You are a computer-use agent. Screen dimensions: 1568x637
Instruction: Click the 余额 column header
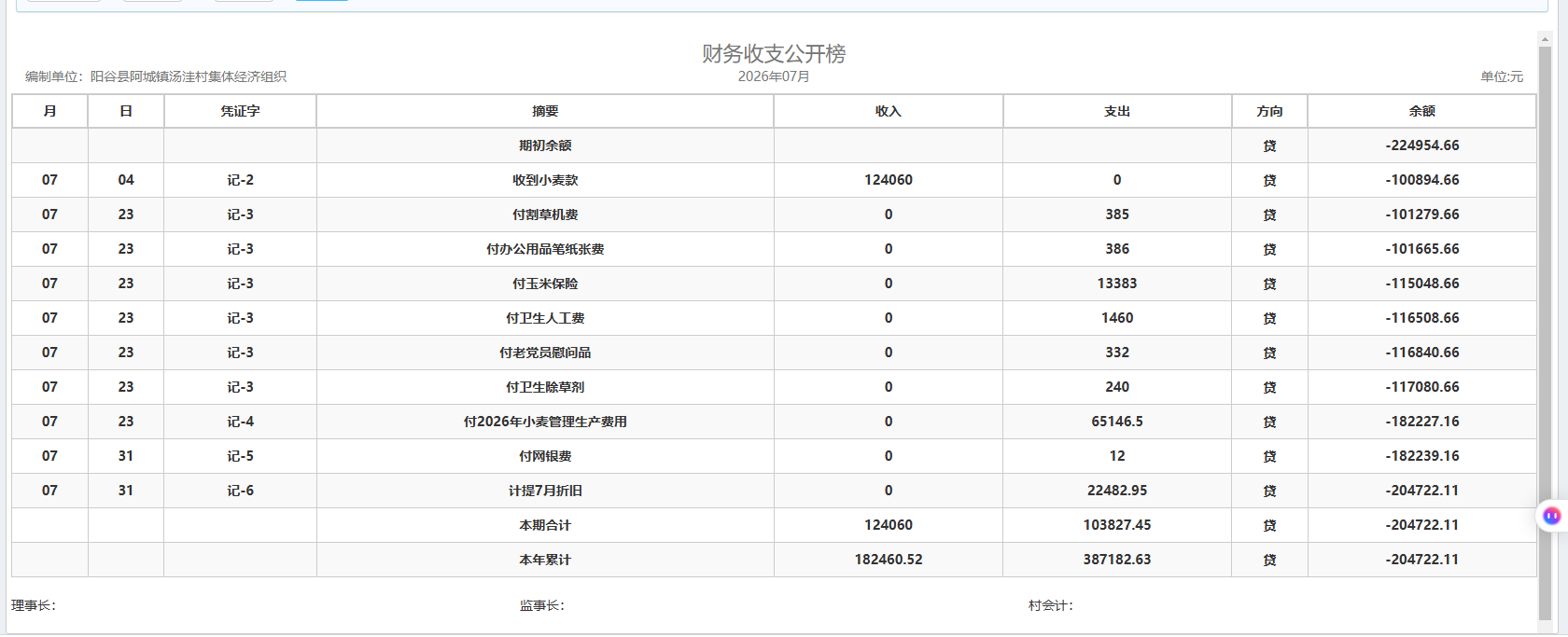pos(1421,111)
